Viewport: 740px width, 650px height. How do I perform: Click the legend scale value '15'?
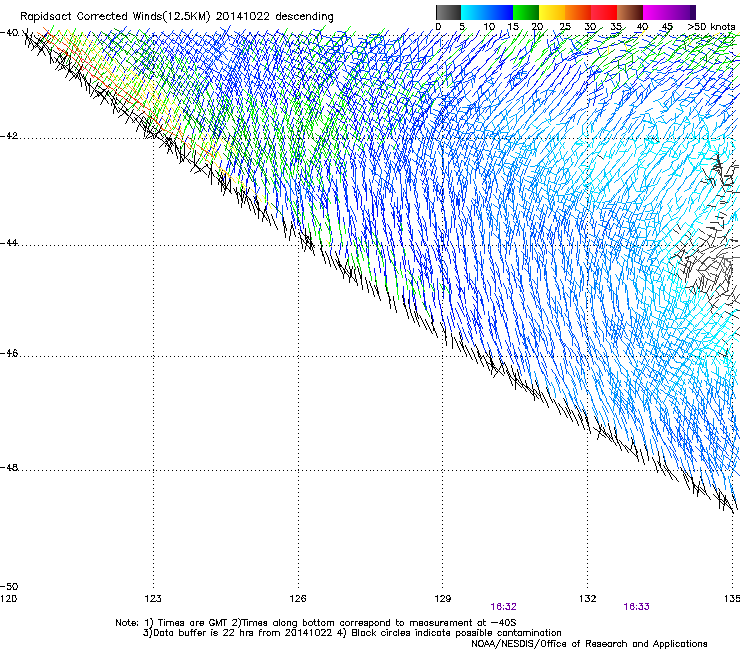tap(513, 27)
